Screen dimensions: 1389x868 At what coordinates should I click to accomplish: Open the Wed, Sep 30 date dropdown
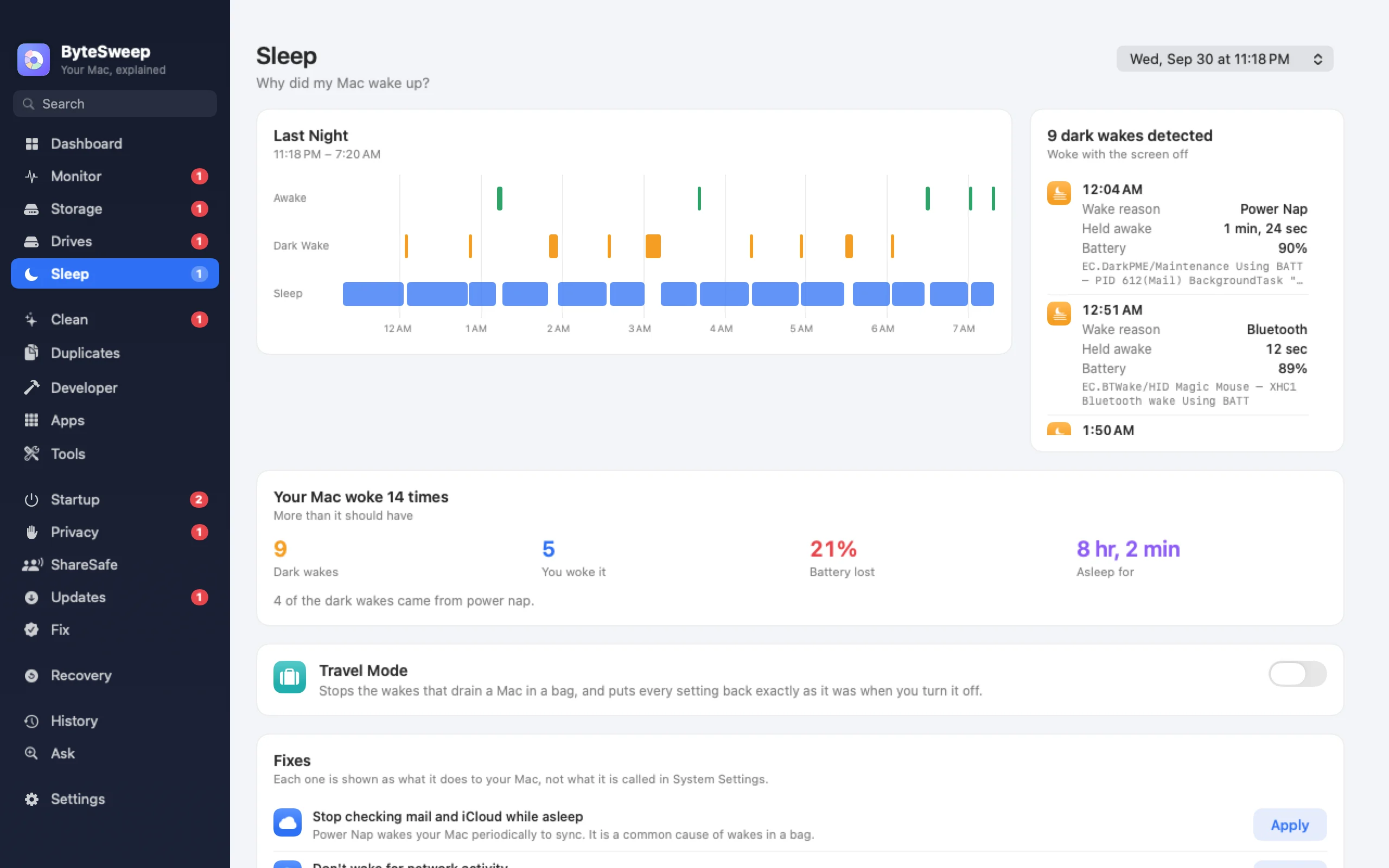1225,59
